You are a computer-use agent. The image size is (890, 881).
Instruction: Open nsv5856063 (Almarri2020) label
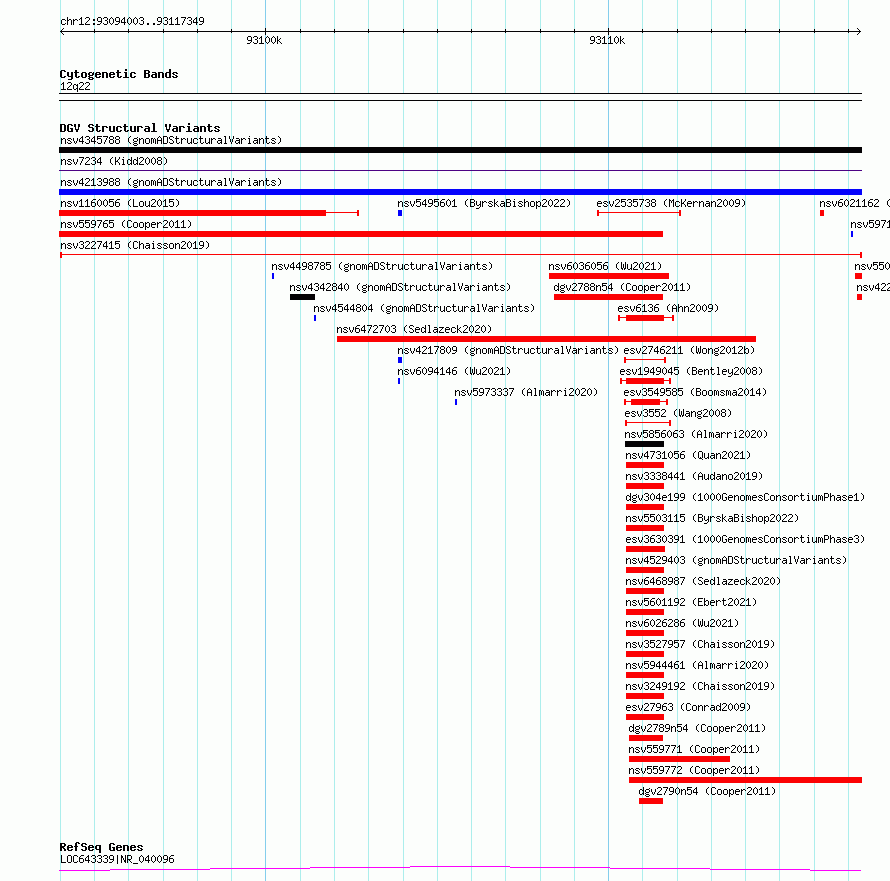[x=696, y=434]
